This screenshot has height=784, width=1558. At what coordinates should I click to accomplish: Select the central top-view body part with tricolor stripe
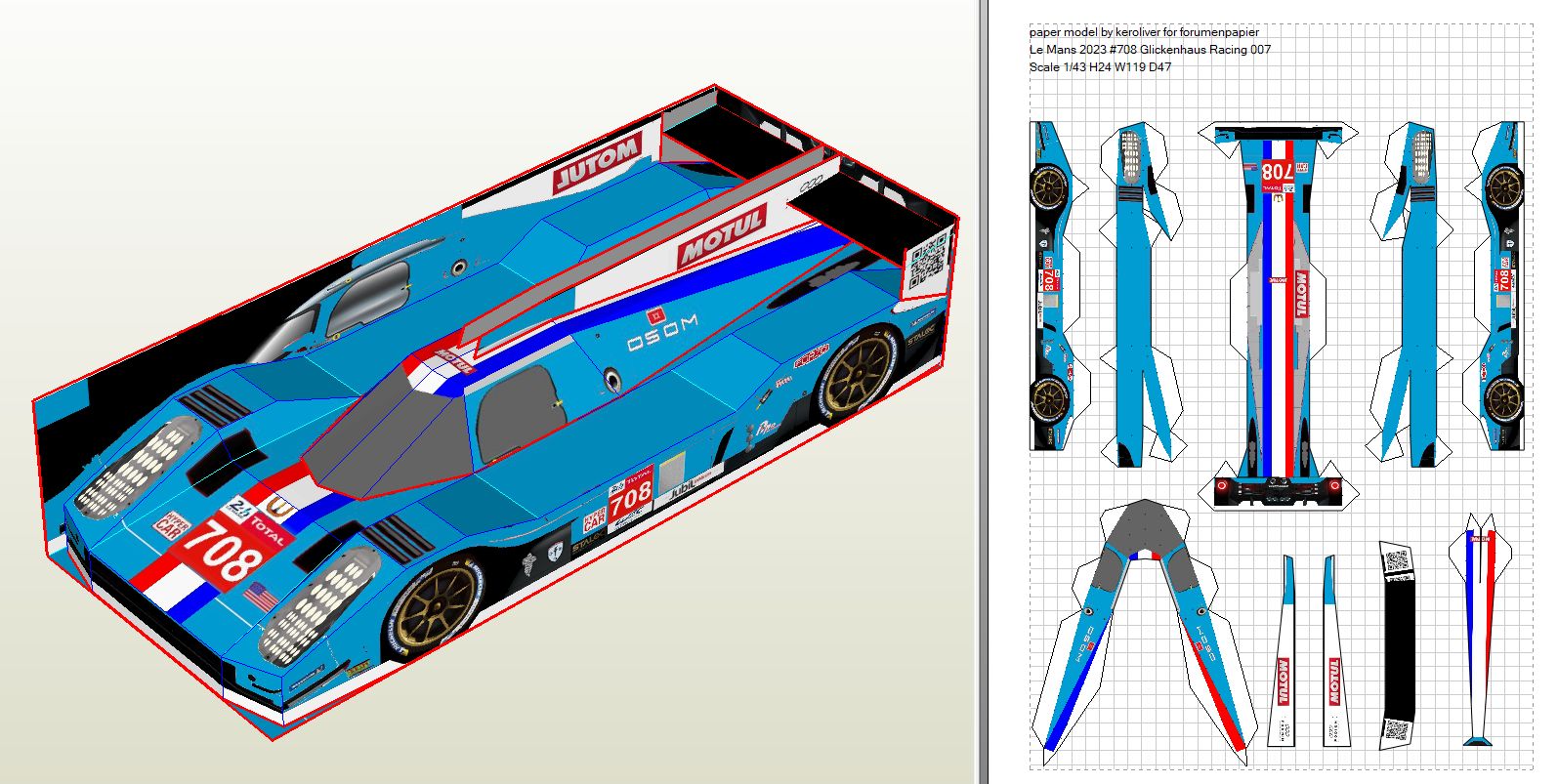coord(1277,312)
